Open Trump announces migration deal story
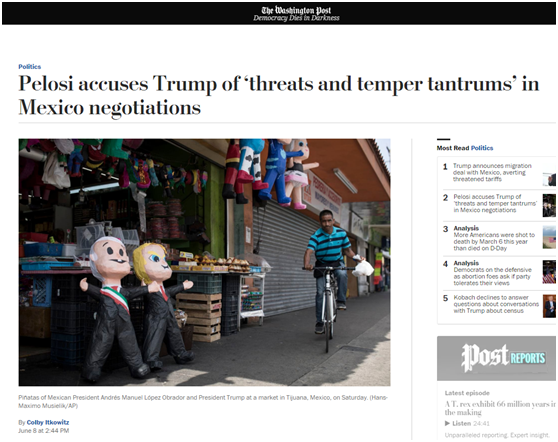The image size is (558, 442). pos(492,173)
